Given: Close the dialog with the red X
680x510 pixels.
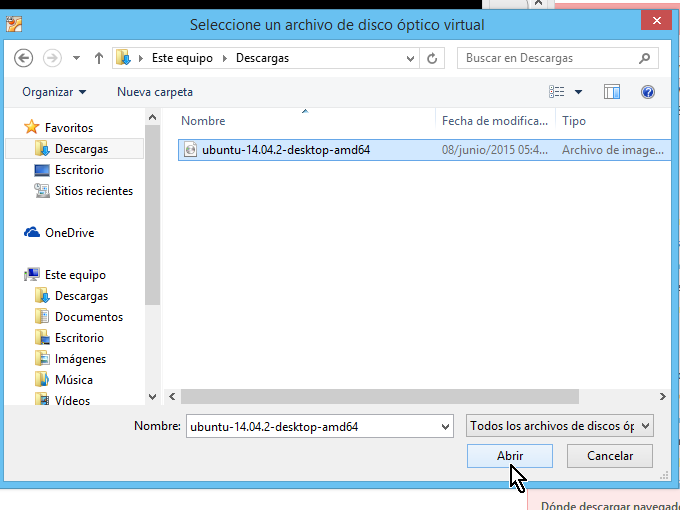Looking at the screenshot, I should pyautogui.click(x=656, y=20).
